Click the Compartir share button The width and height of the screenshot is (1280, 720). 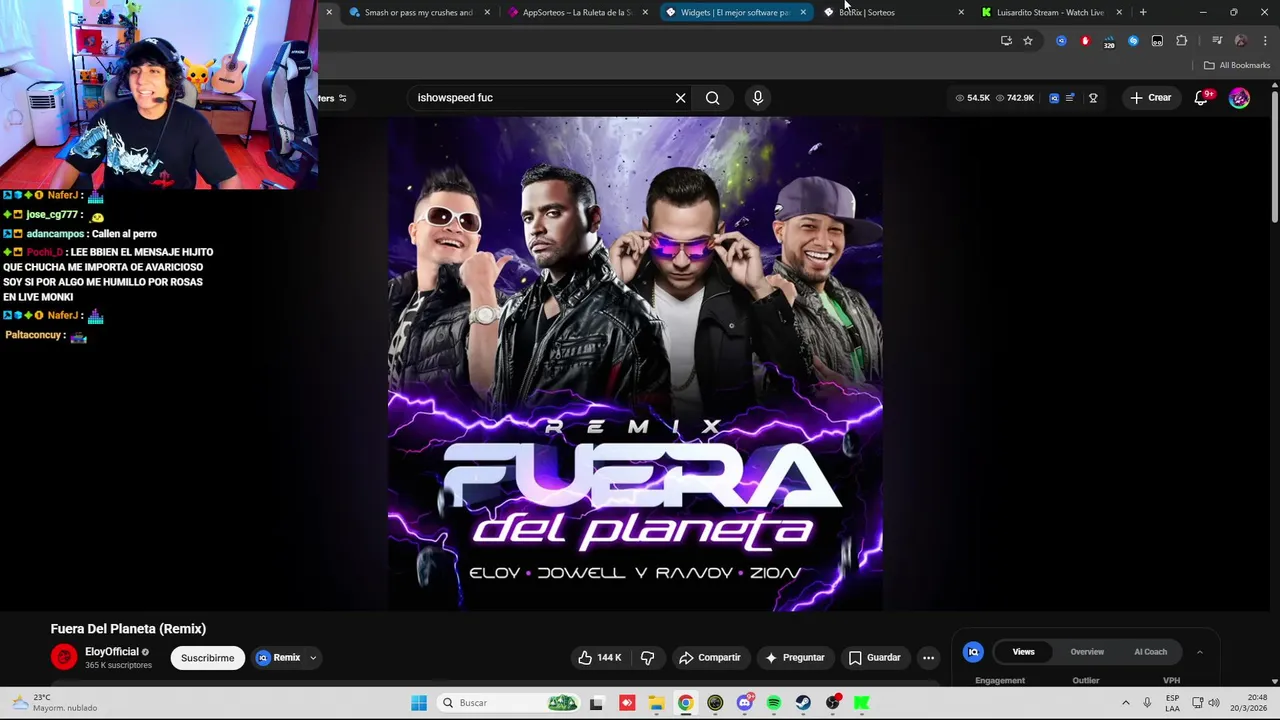pos(709,658)
